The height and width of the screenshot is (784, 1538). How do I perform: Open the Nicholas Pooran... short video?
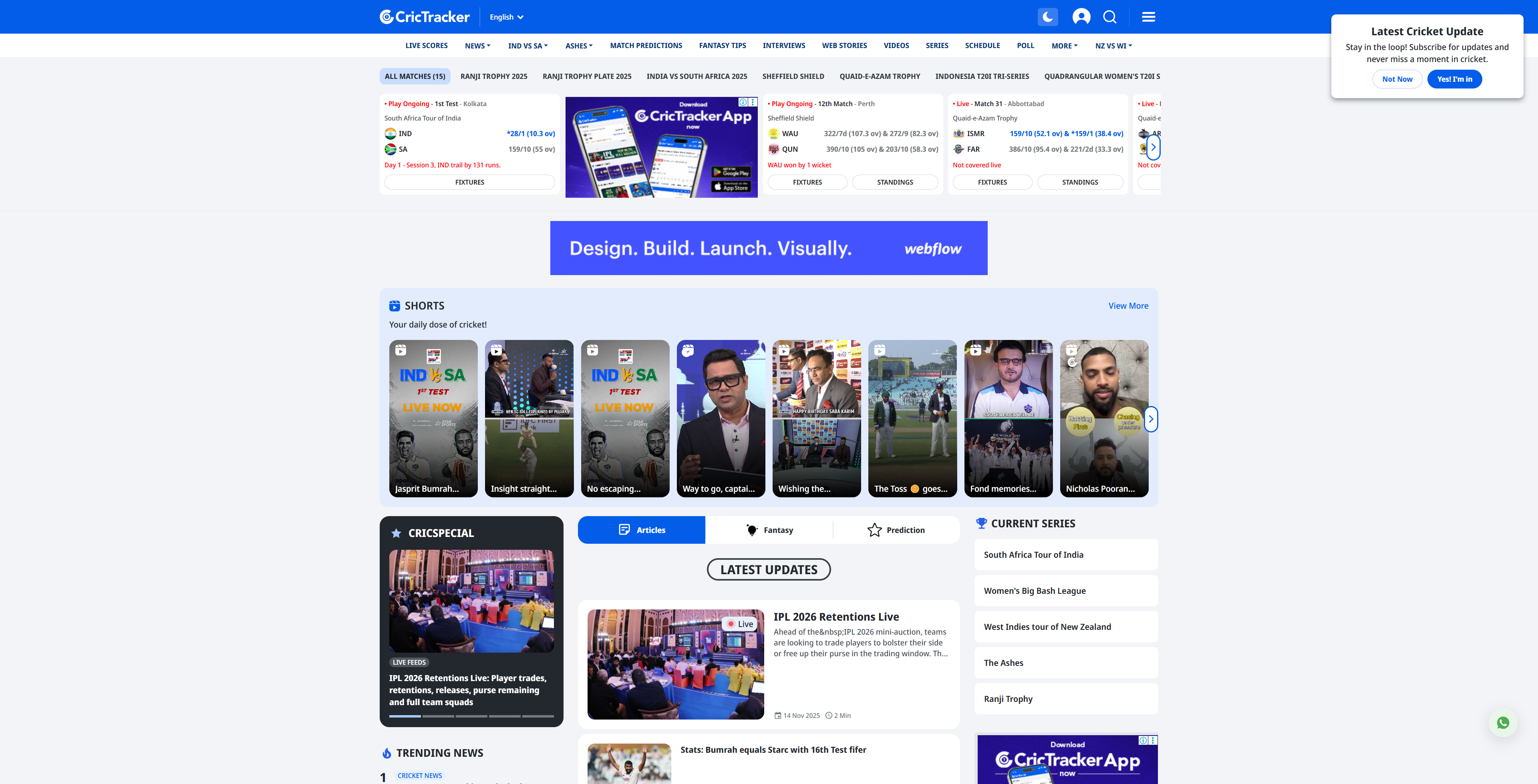1104,418
